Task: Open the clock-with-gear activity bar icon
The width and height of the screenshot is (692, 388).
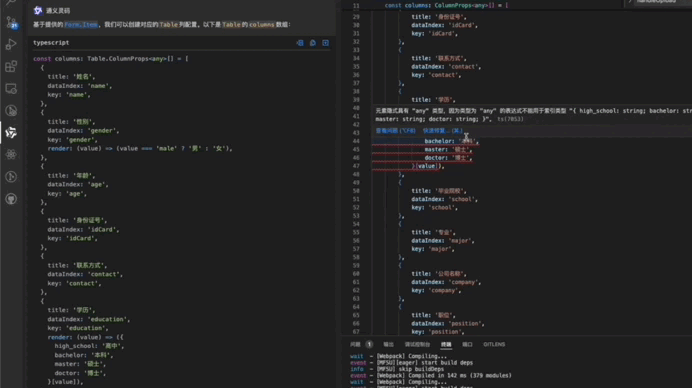Action: [11, 110]
